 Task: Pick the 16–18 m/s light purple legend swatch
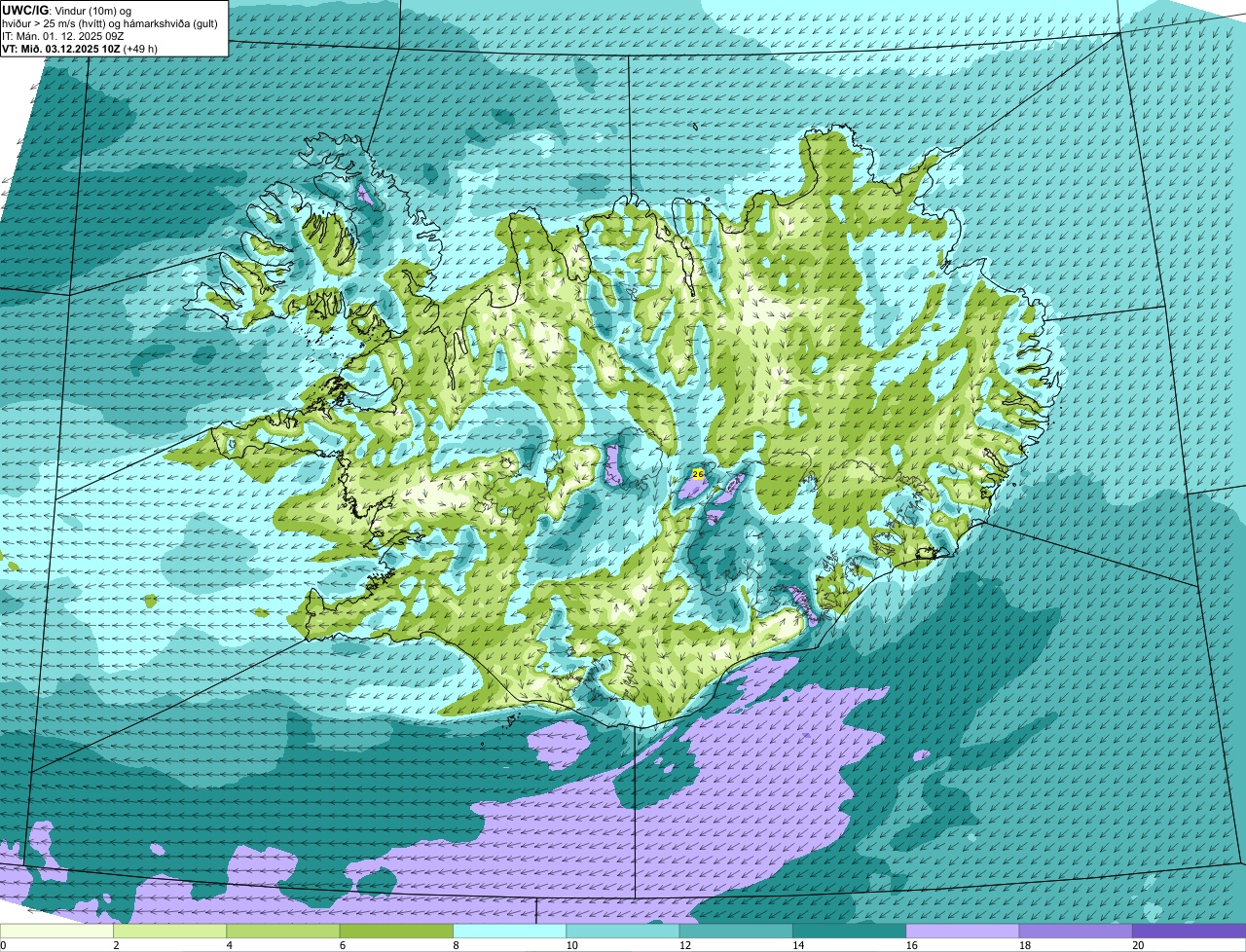[962, 931]
